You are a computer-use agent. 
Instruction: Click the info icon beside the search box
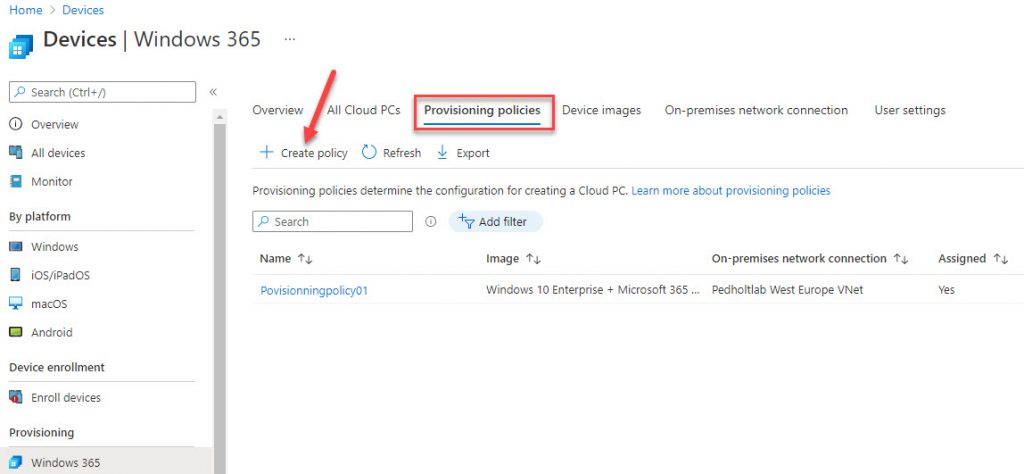pyautogui.click(x=430, y=221)
